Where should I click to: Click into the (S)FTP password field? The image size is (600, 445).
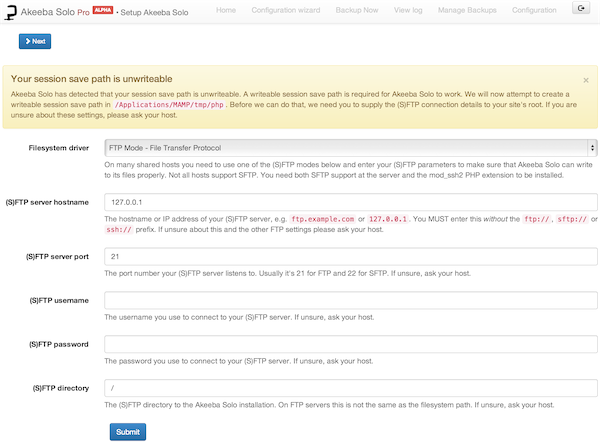coord(351,344)
